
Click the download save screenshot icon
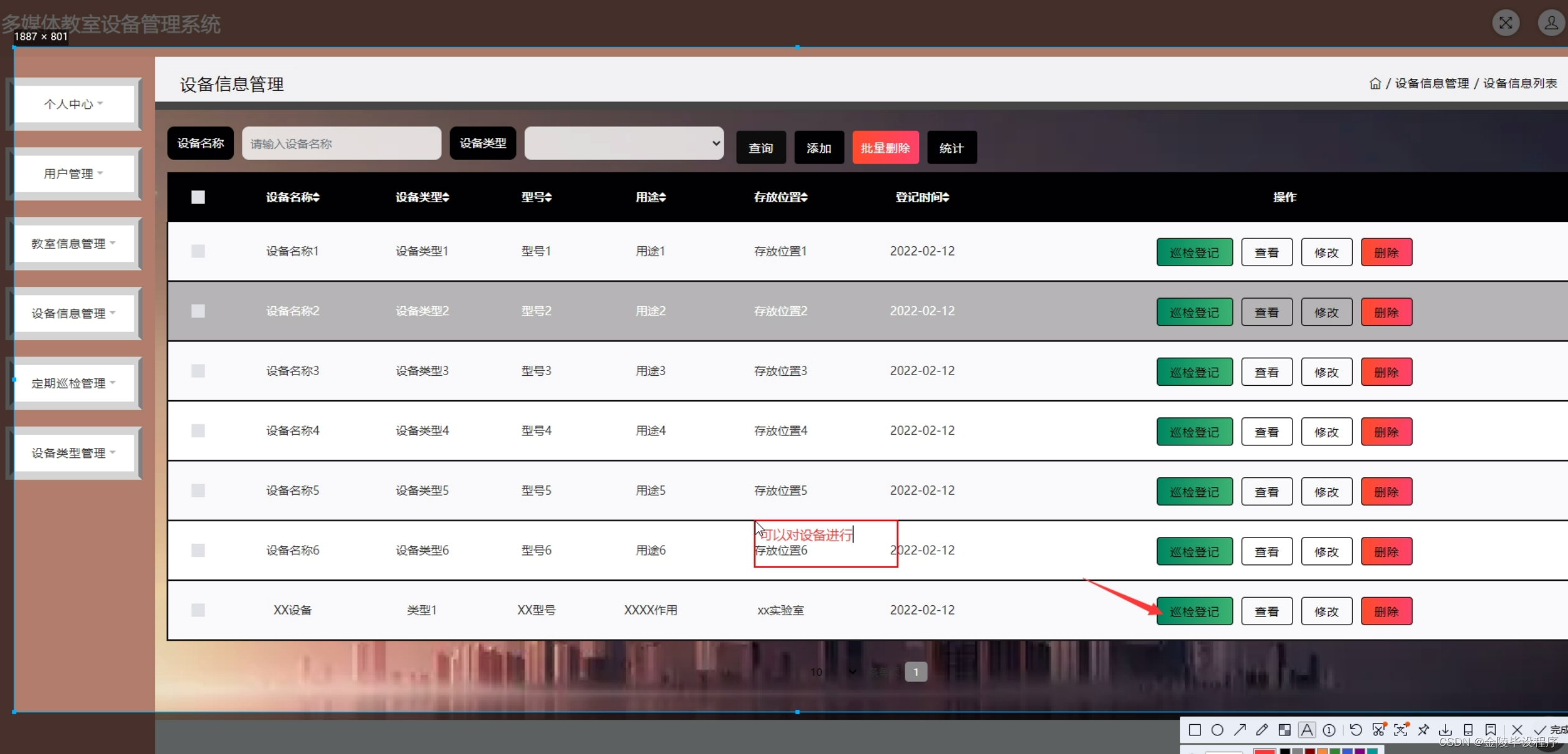point(1446,730)
